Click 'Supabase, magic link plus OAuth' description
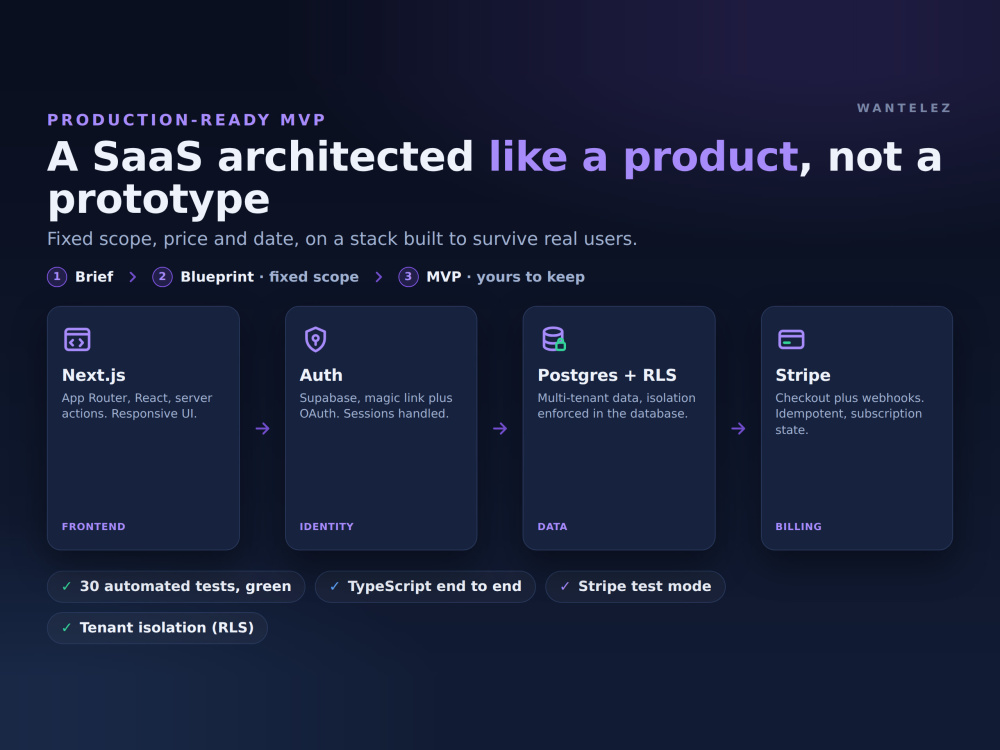1000x750 pixels. [376, 406]
